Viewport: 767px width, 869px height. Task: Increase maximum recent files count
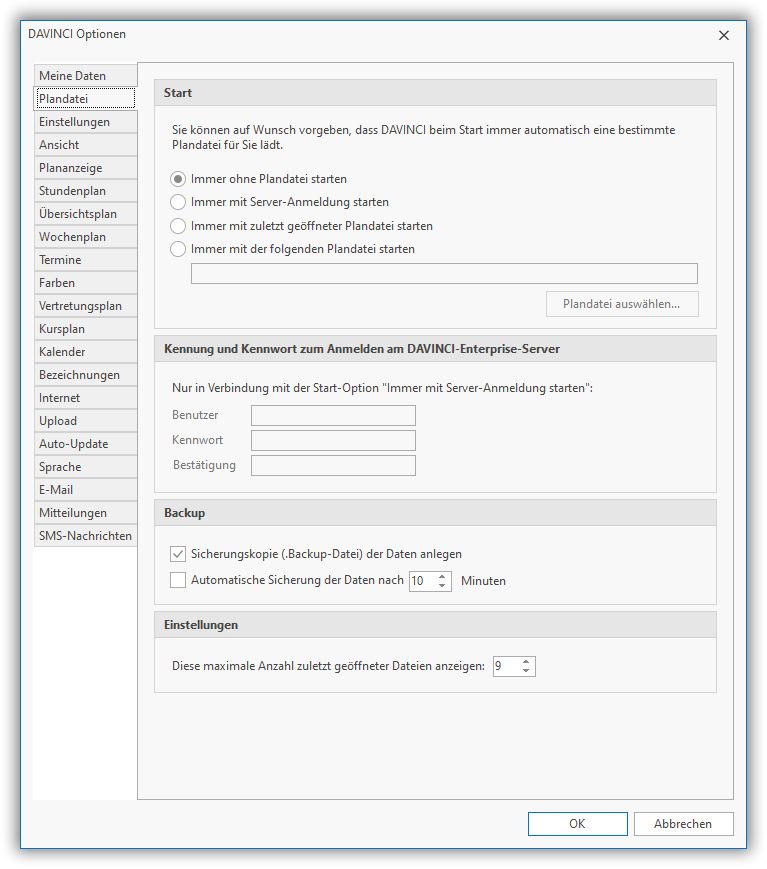[526, 661]
